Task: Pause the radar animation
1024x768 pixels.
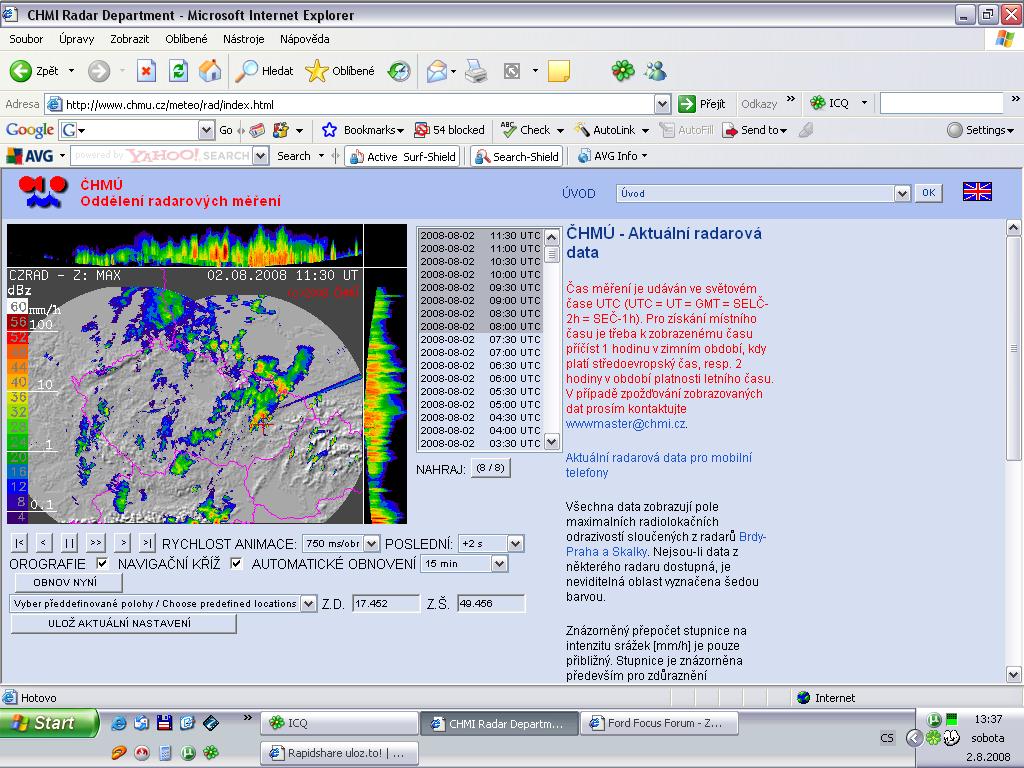Action: pyautogui.click(x=69, y=543)
